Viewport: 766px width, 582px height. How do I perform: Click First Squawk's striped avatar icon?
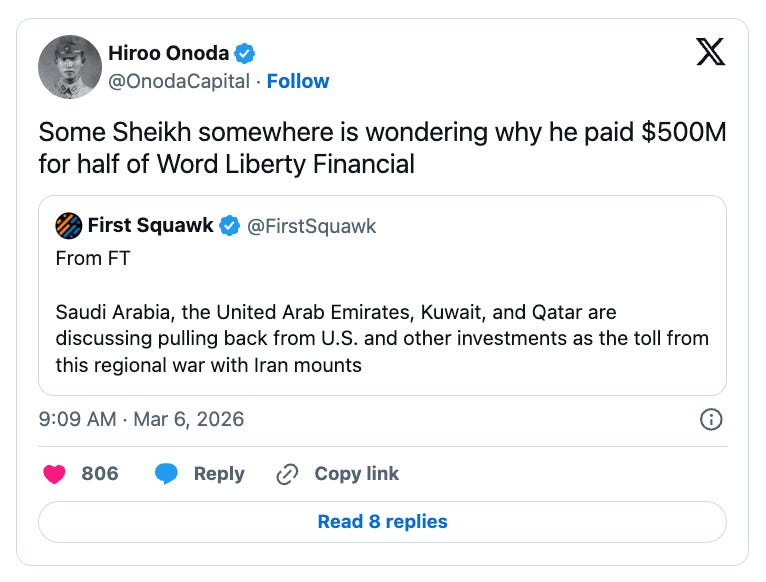coord(68,226)
